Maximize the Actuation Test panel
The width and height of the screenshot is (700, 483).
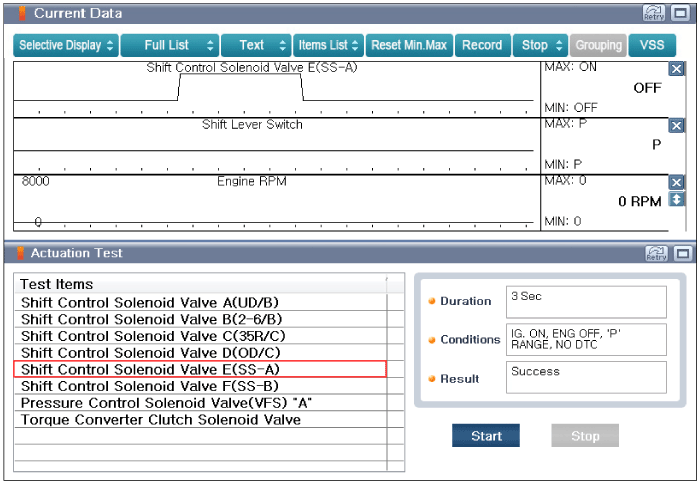point(683,254)
